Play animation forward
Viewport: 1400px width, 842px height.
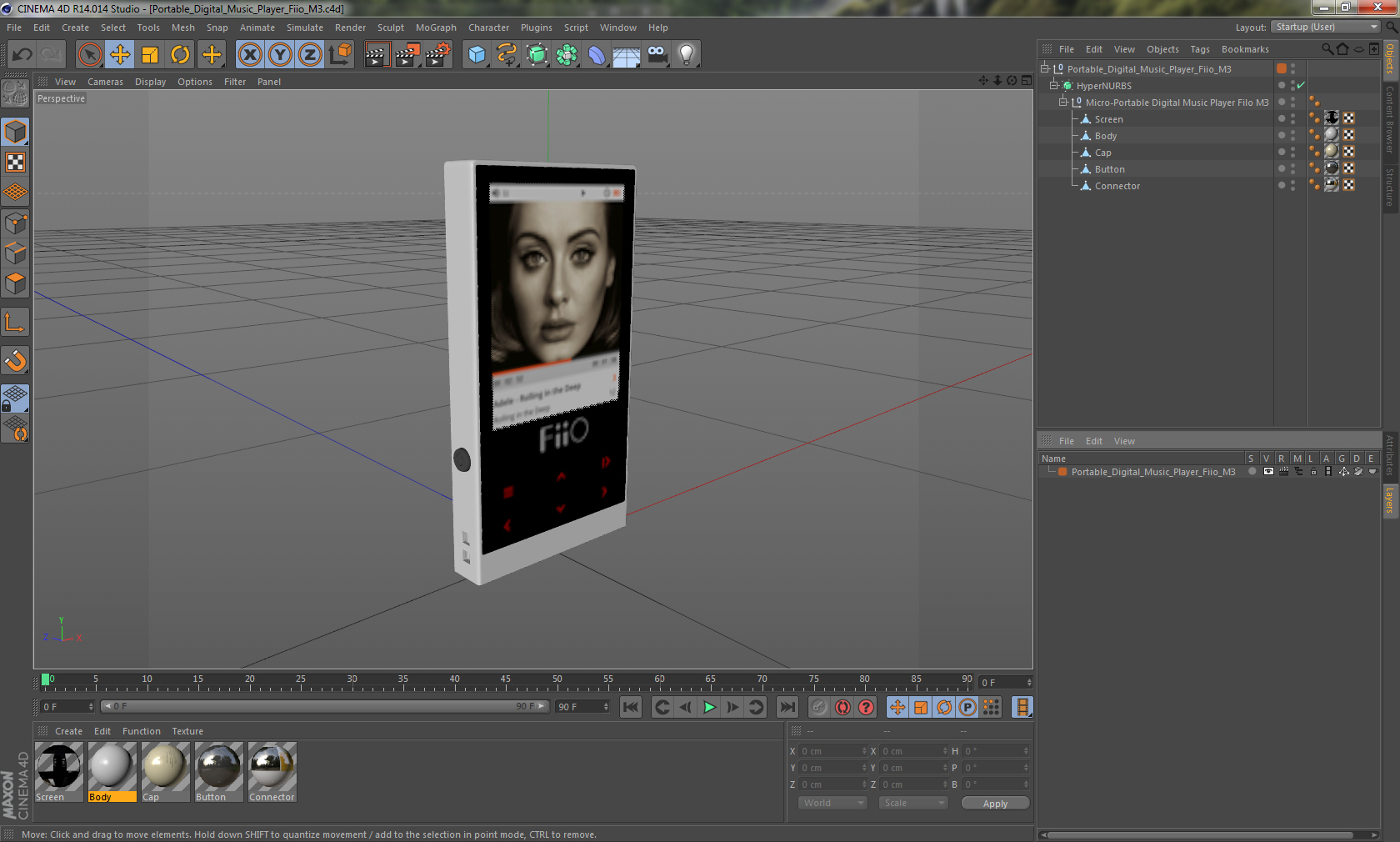click(x=709, y=707)
